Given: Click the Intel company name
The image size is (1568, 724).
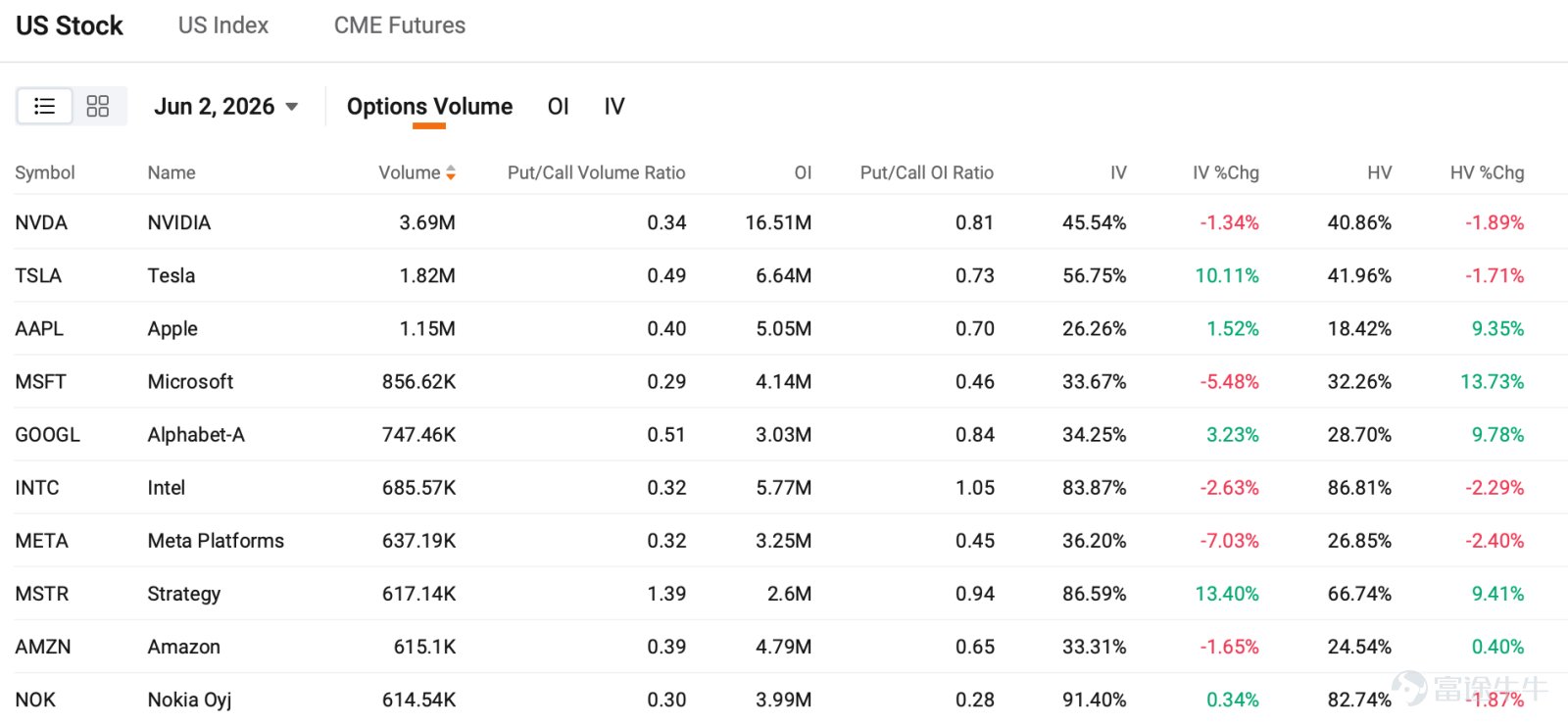Looking at the screenshot, I should [167, 487].
